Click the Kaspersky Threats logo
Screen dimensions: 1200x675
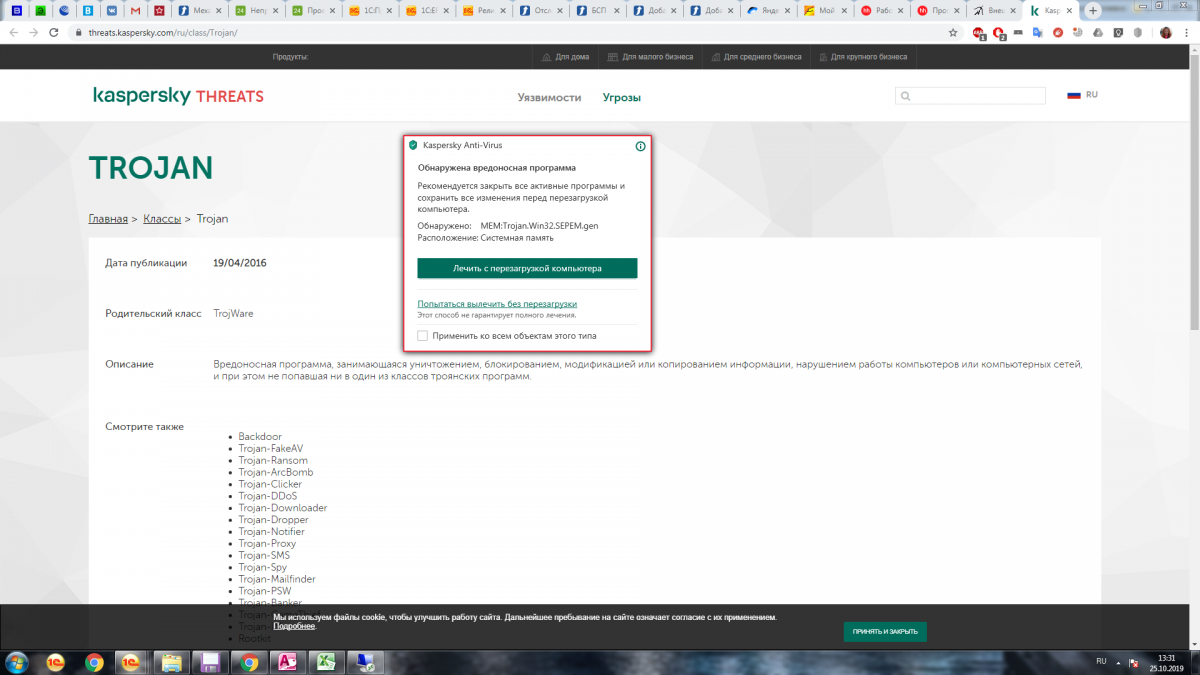(x=178, y=96)
